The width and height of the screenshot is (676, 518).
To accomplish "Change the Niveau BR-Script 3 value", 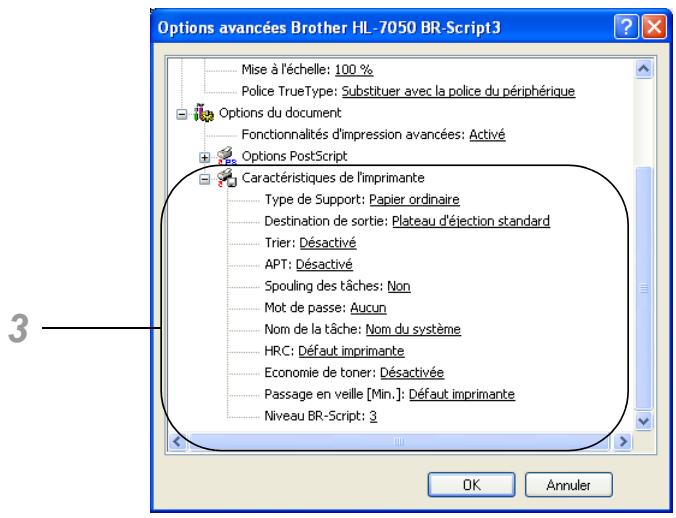I will (373, 416).
